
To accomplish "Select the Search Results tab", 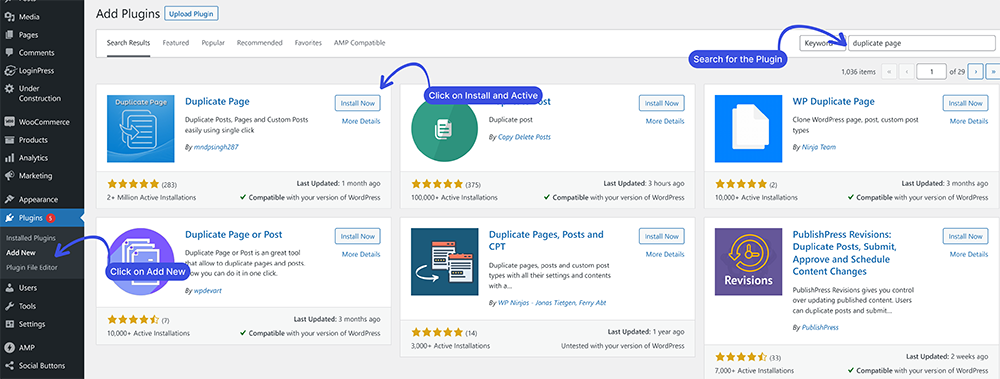I will tap(128, 43).
